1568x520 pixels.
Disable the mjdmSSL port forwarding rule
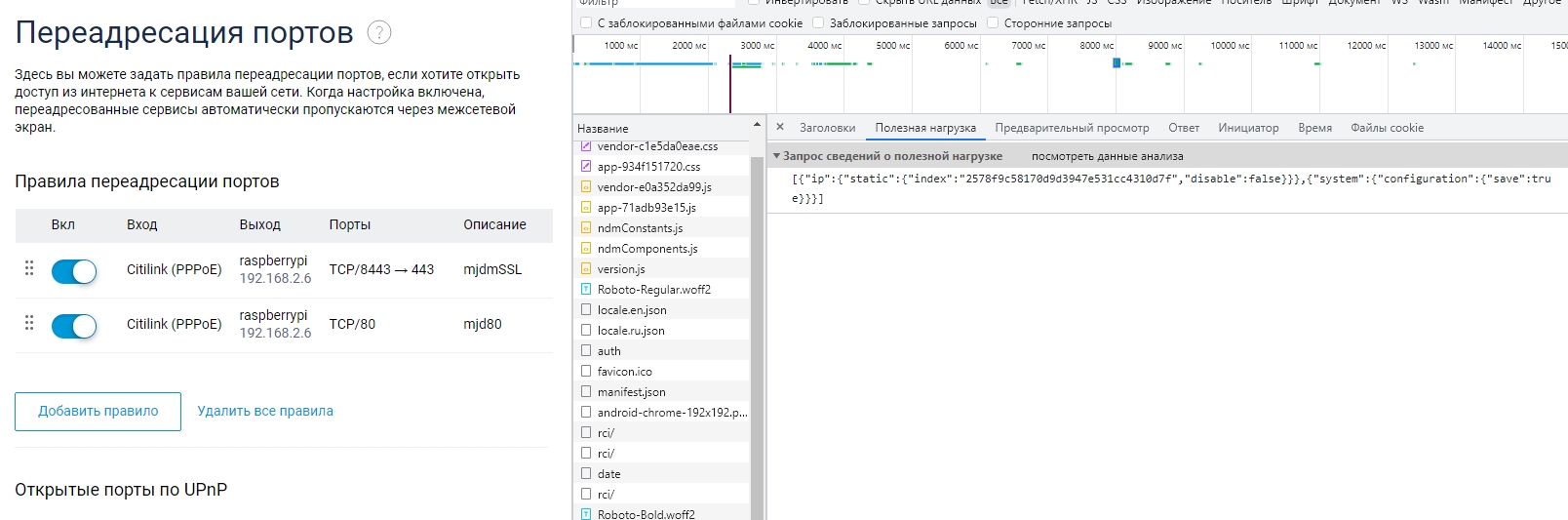pyautogui.click(x=74, y=271)
